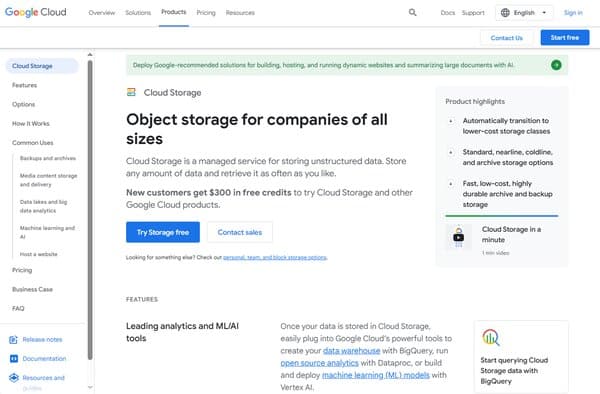
Task: Click the Release notes icon
Action: tap(13, 339)
